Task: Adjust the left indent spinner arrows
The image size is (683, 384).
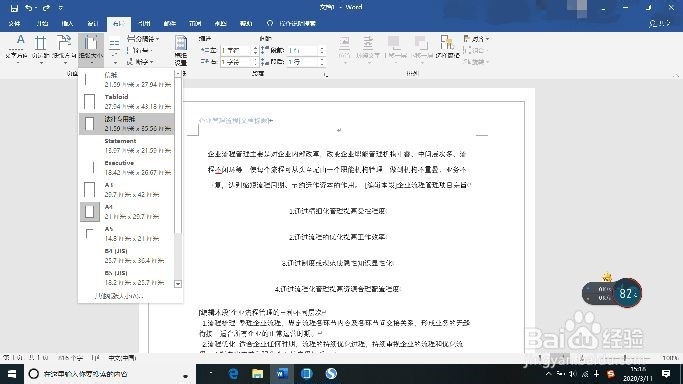Action: pyautogui.click(x=255, y=51)
